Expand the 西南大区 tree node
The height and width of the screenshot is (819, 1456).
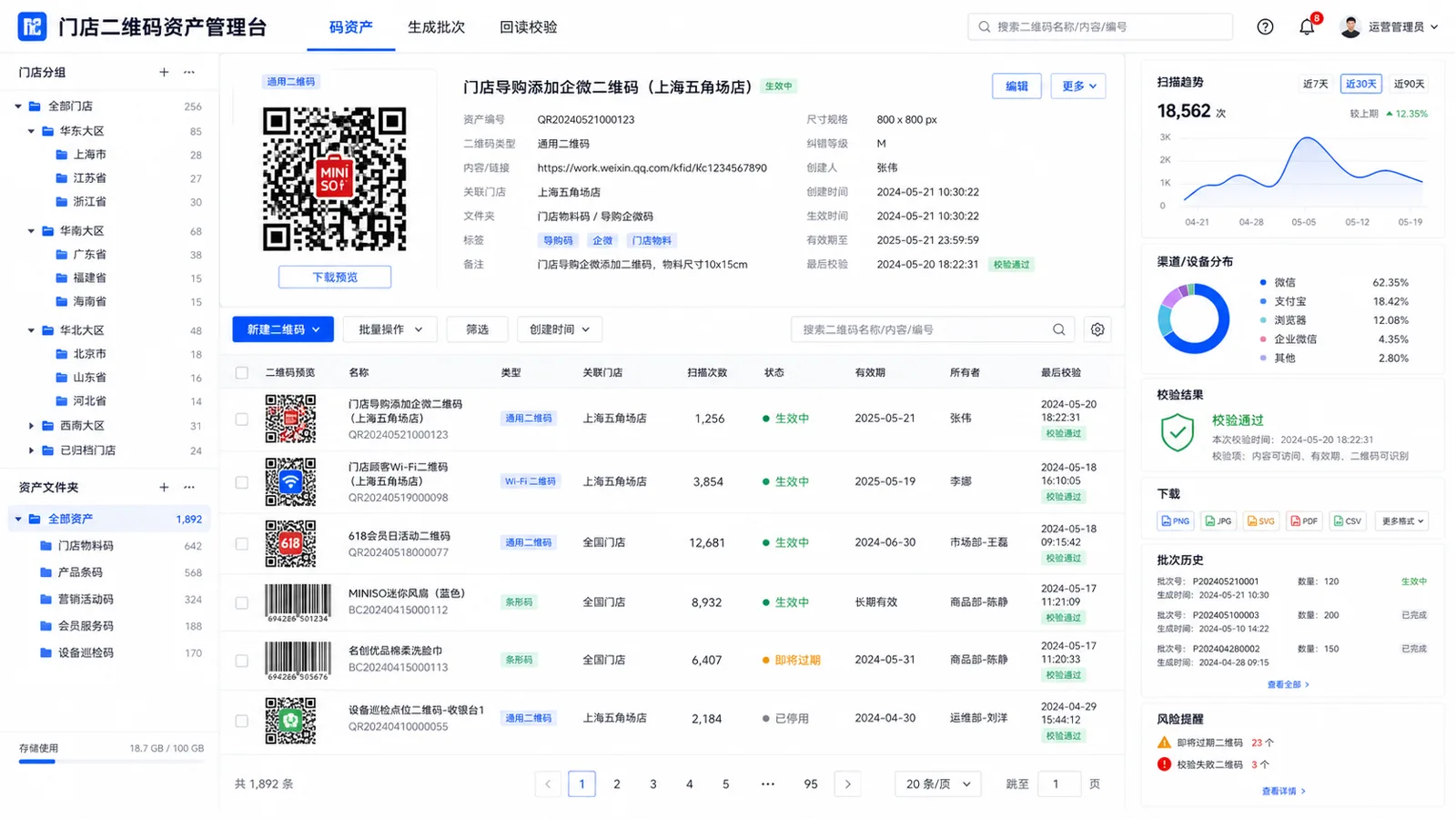(x=31, y=426)
